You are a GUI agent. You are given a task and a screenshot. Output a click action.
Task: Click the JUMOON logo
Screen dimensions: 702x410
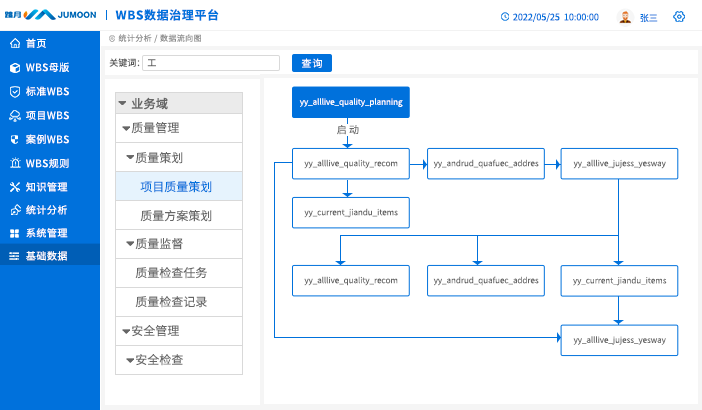pos(50,15)
